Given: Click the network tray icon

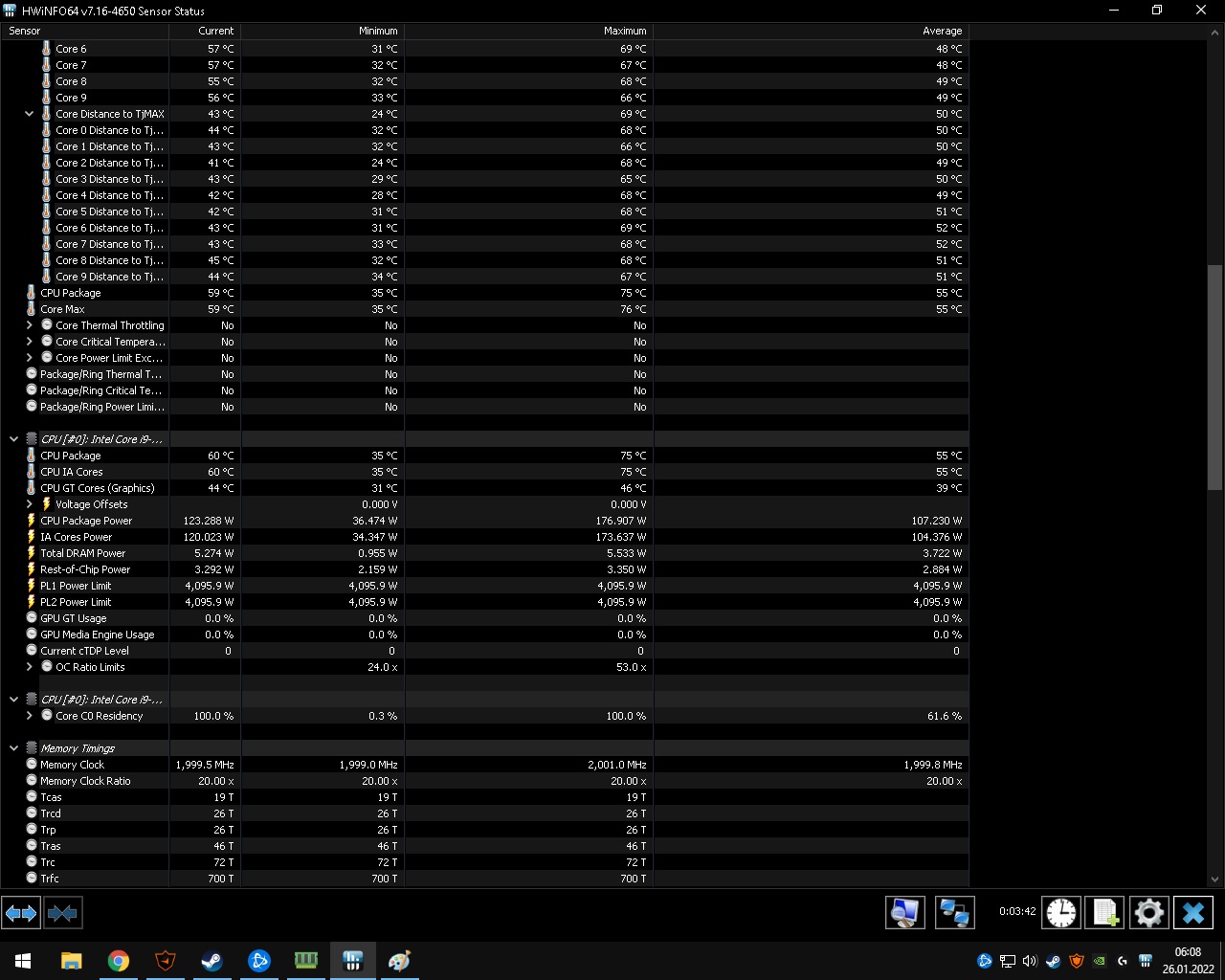Looking at the screenshot, I should tap(1008, 961).
